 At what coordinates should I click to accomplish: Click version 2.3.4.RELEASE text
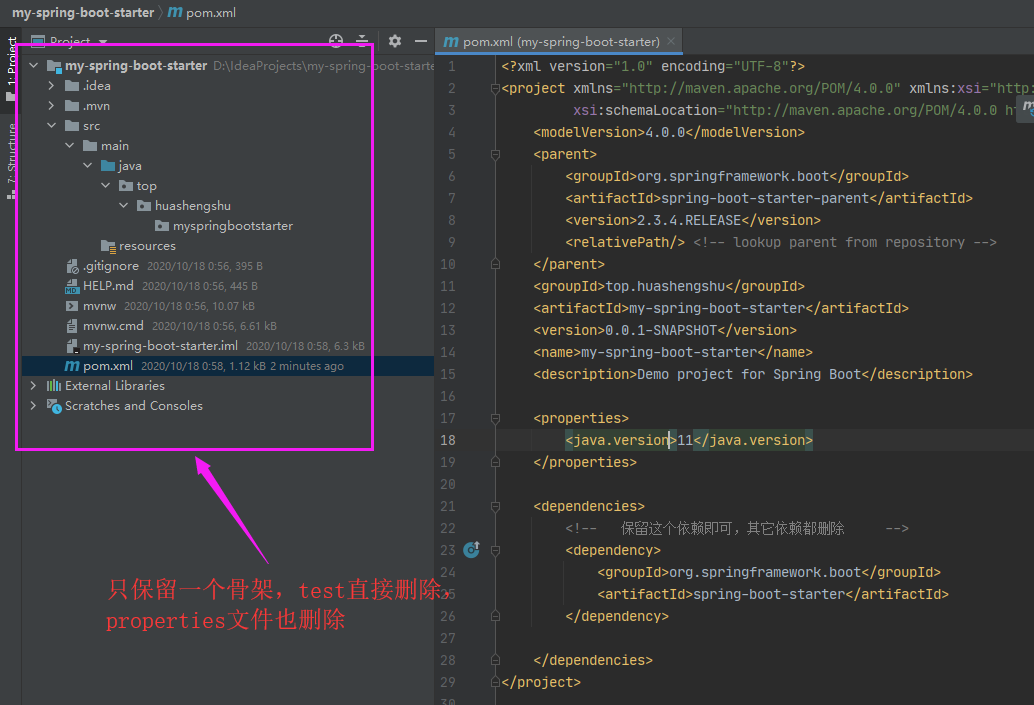[689, 220]
